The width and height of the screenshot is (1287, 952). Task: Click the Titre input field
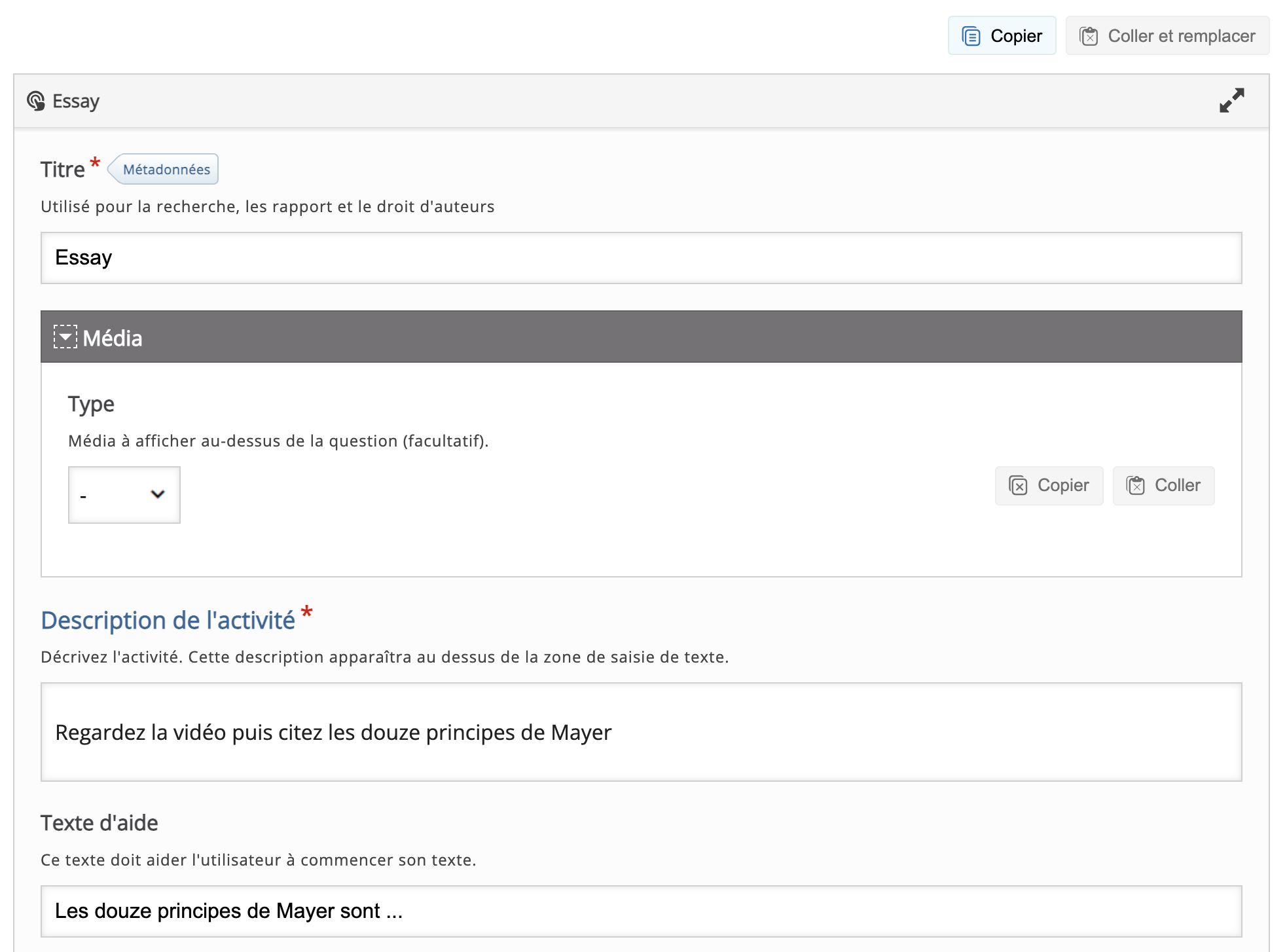click(640, 258)
